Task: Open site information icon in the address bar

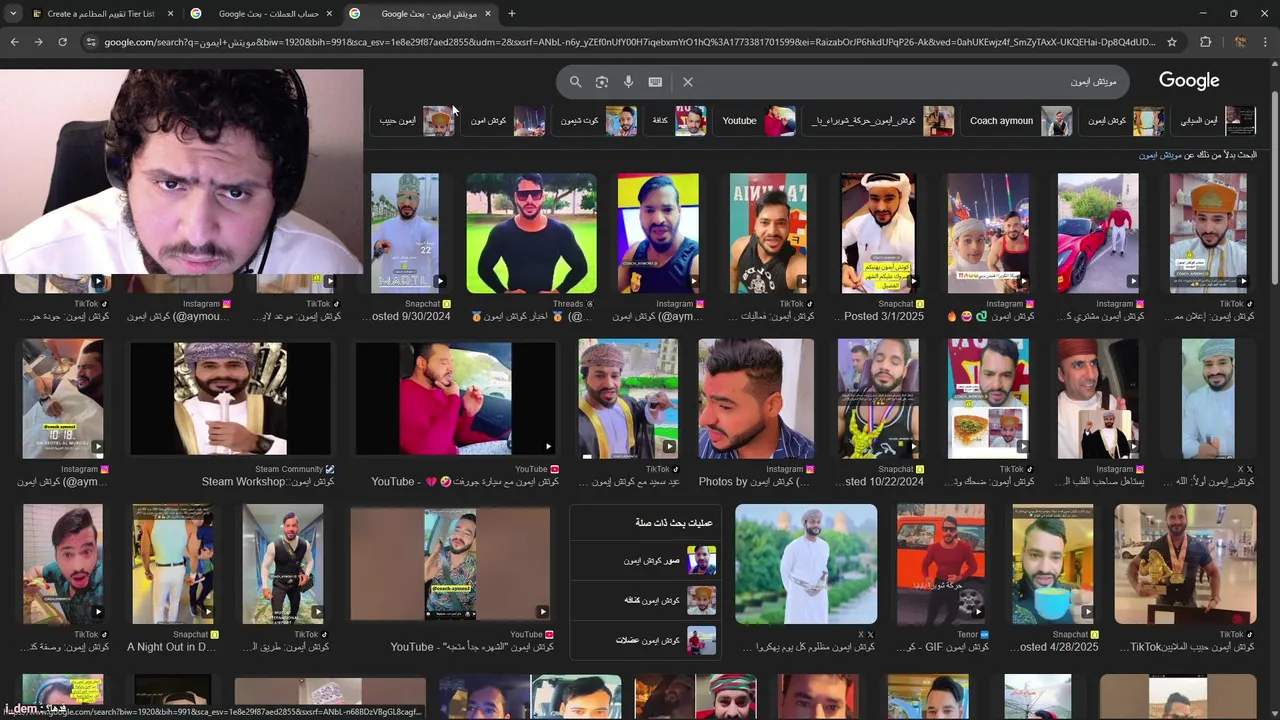Action: coord(91,42)
